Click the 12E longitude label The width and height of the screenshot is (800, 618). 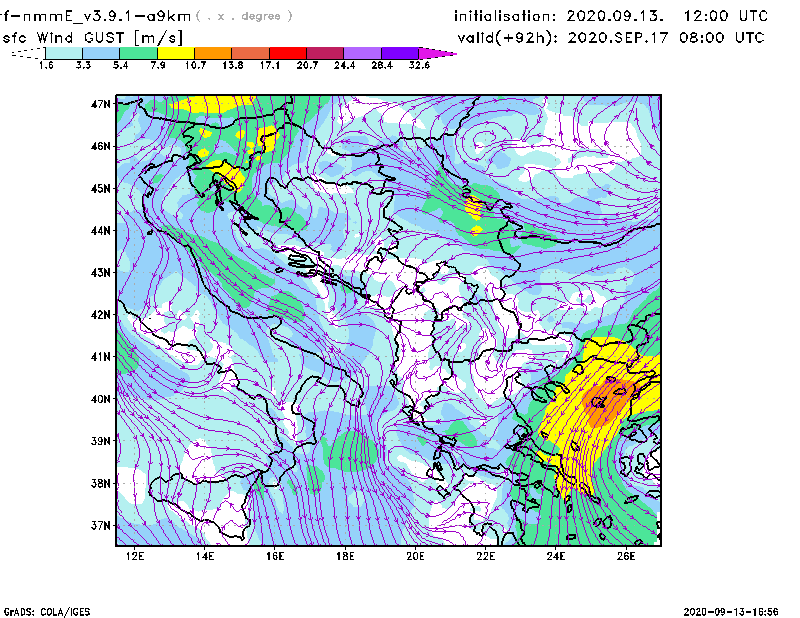pyautogui.click(x=135, y=556)
